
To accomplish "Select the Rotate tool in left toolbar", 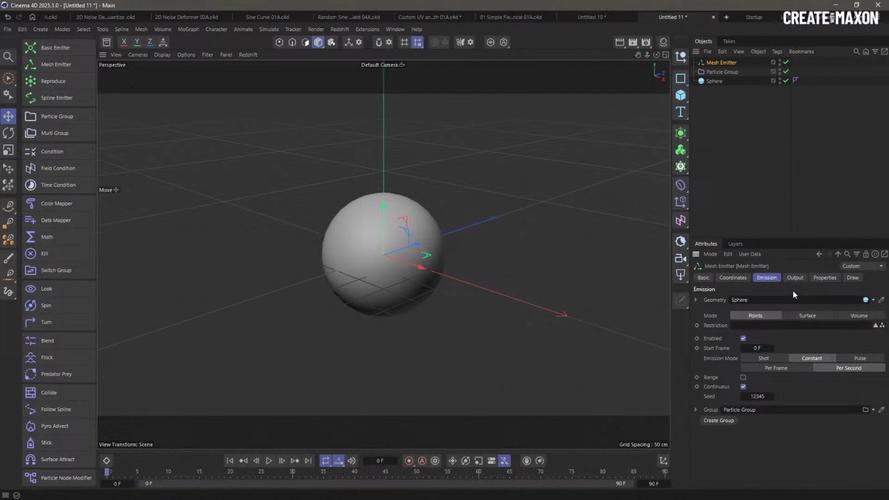I will click(9, 133).
